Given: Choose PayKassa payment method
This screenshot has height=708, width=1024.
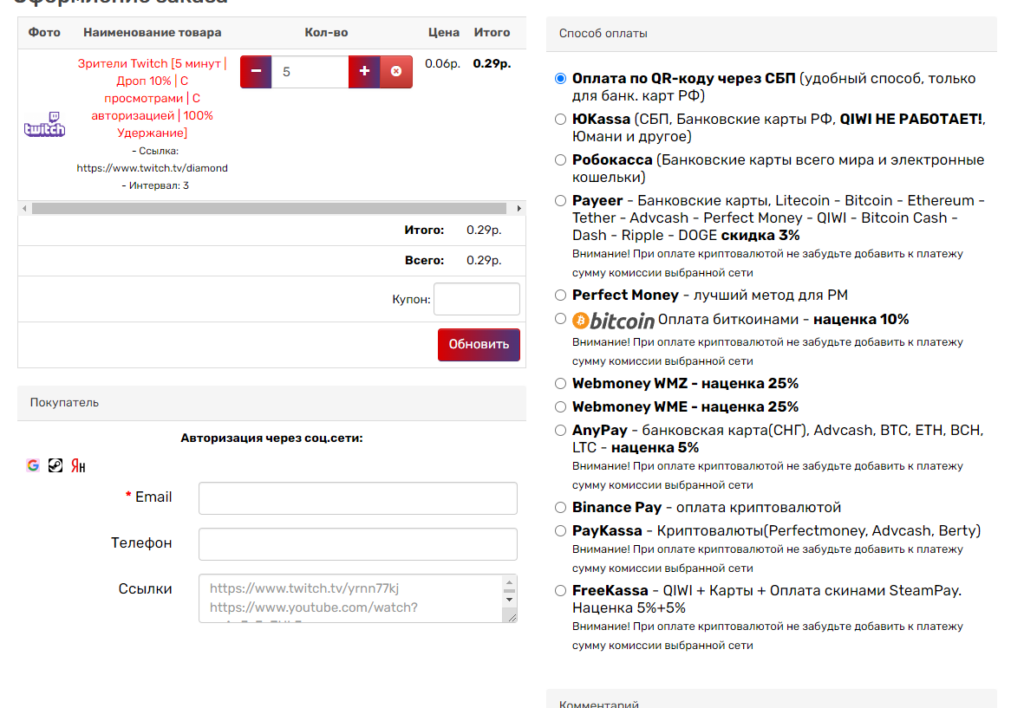Looking at the screenshot, I should (560, 531).
